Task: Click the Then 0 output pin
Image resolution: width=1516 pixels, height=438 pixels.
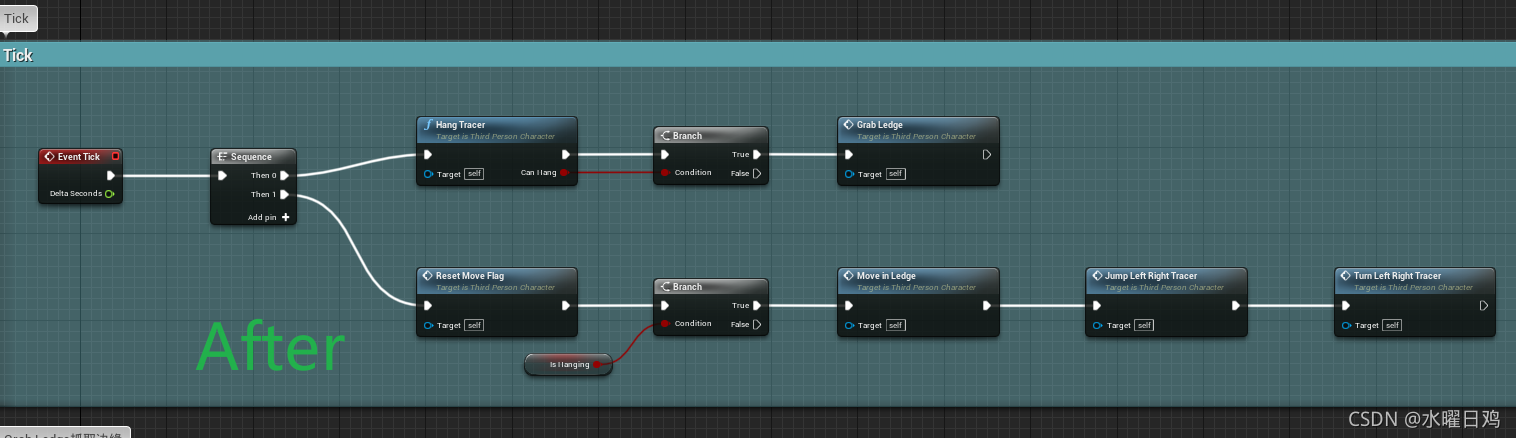Action: pyautogui.click(x=285, y=175)
